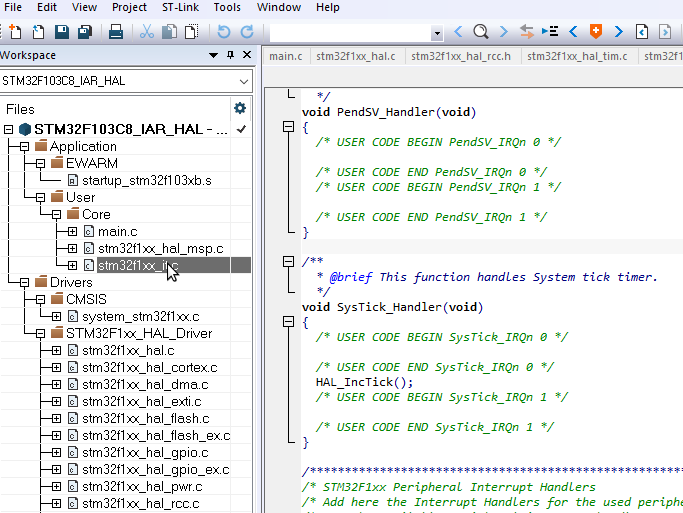
Task: Navigate forward in file history
Action: tap(665, 32)
